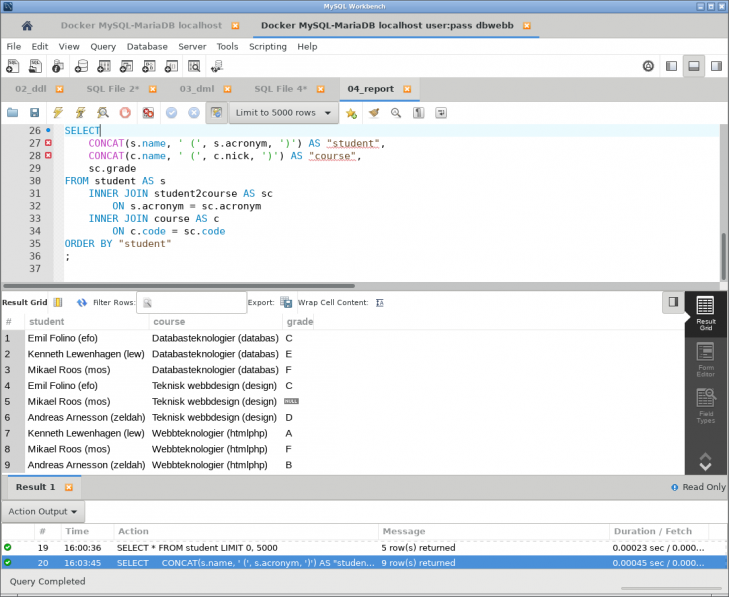Click error marker on line 27
Viewport: 729px width, 597px height.
pos(48,143)
